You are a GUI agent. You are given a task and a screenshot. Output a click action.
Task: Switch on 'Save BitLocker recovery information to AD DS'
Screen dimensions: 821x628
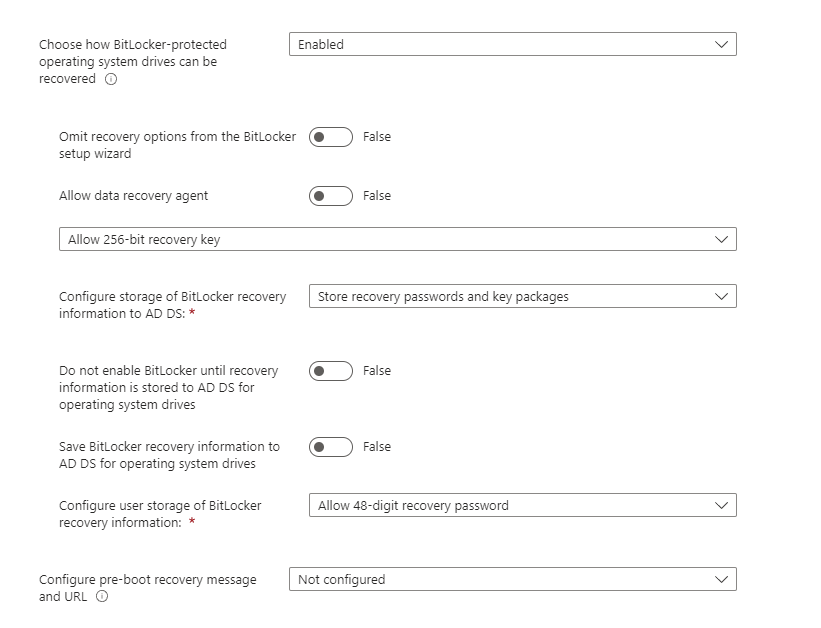click(331, 447)
